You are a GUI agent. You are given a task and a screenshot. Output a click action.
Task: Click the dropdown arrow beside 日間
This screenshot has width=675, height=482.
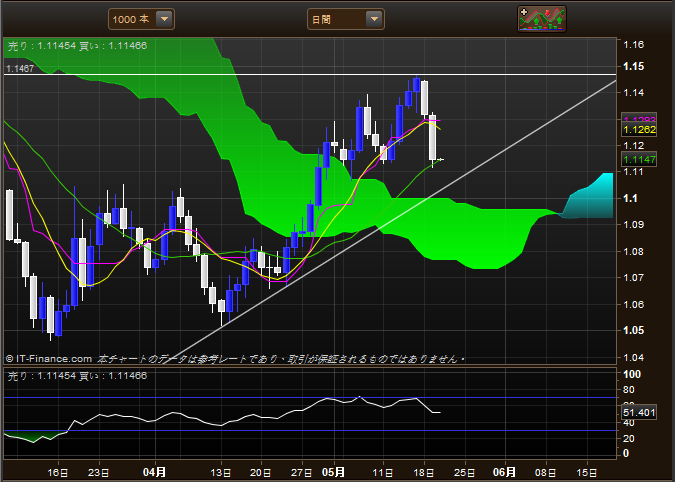click(x=374, y=19)
